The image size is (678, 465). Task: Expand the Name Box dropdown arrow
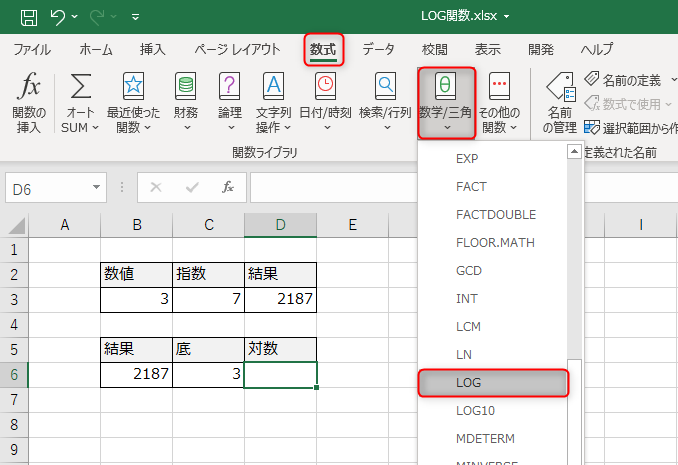[x=97, y=187]
